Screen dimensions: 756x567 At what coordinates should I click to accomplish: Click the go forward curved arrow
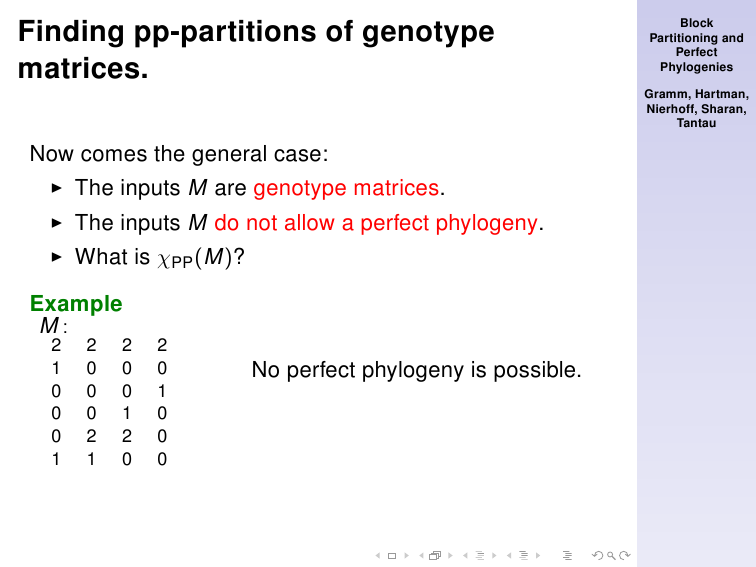coord(625,555)
